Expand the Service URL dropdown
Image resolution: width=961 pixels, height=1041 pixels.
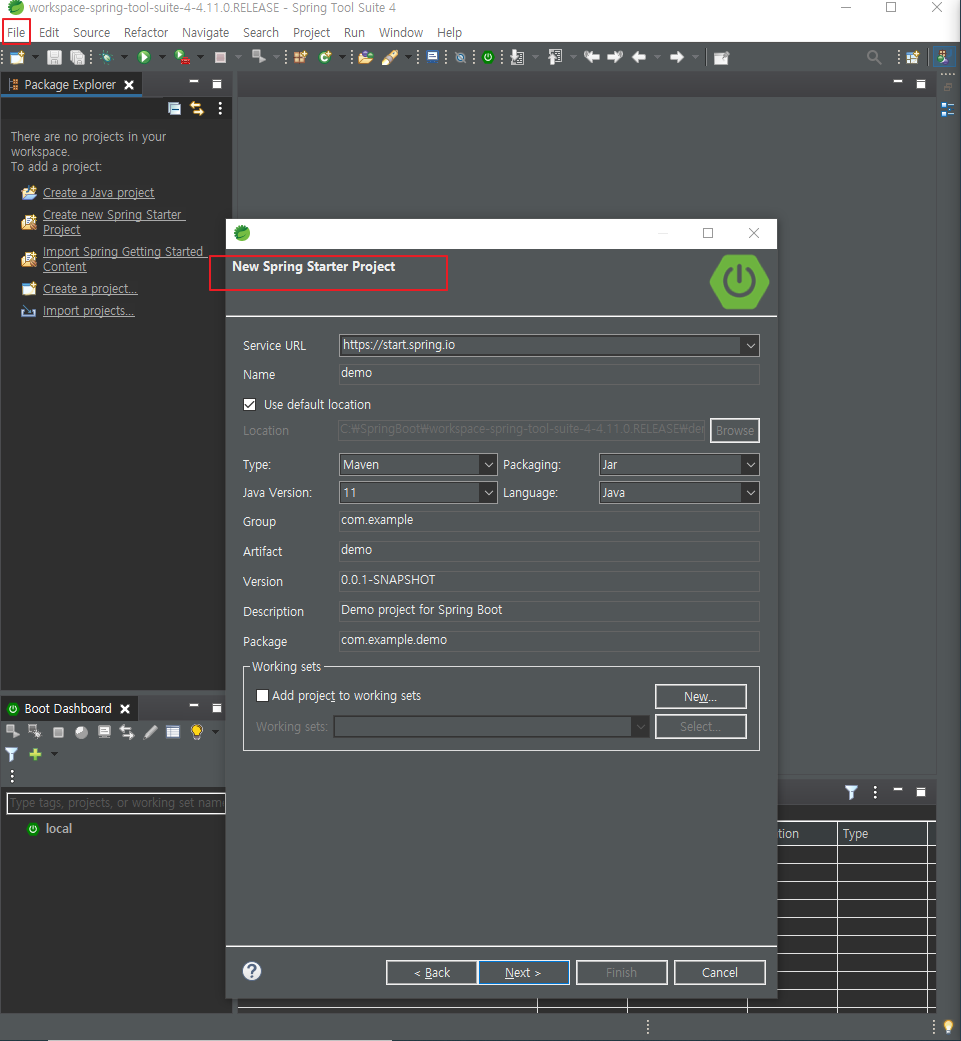pyautogui.click(x=750, y=345)
